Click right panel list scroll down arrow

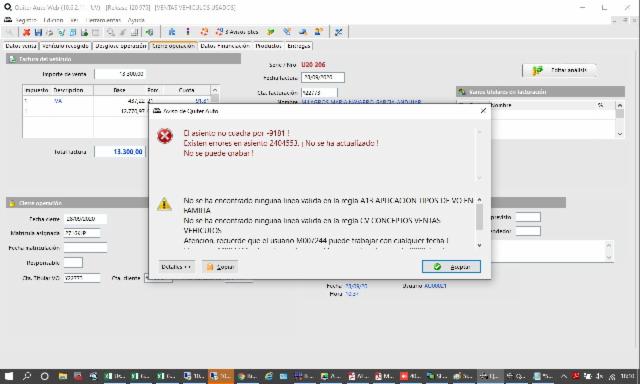tap(620, 134)
